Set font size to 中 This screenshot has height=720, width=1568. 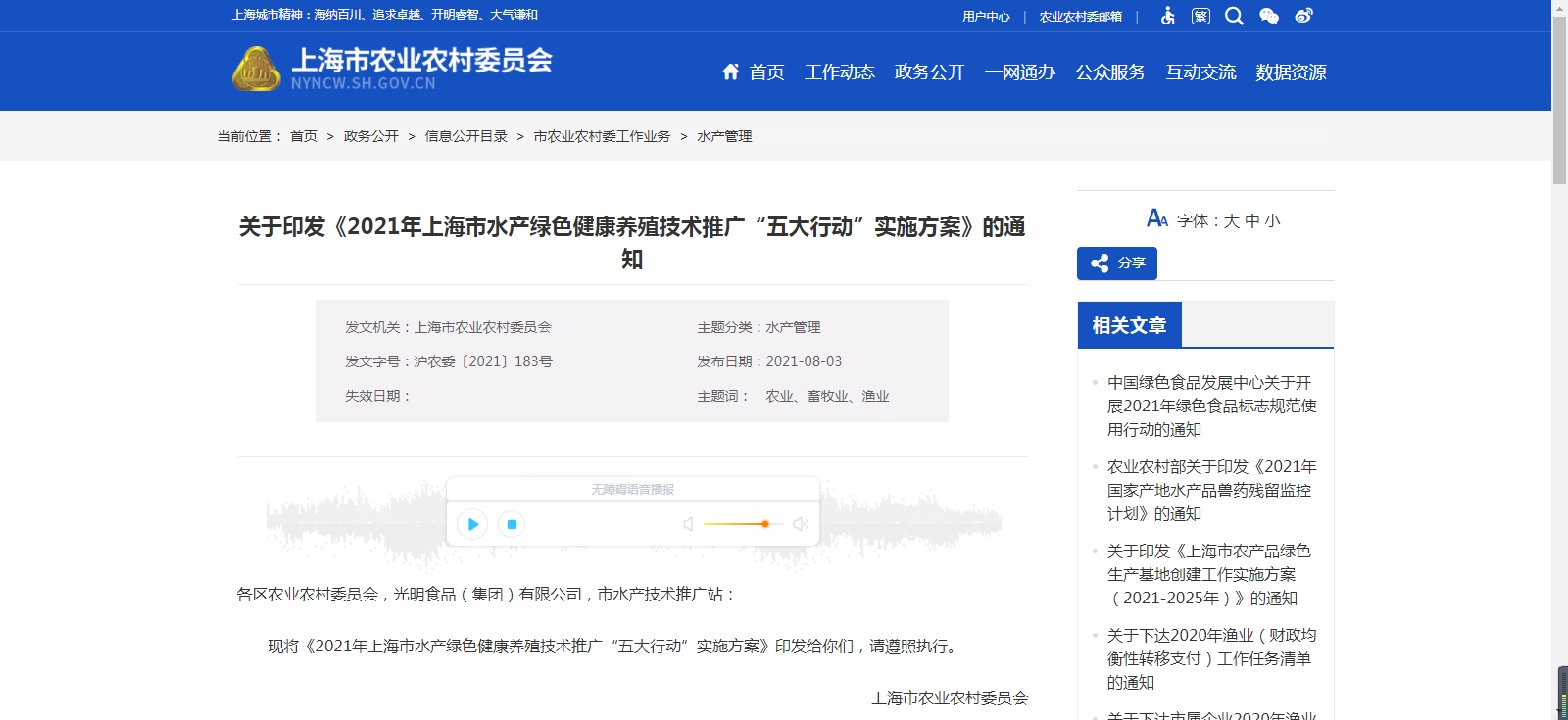(x=1252, y=221)
